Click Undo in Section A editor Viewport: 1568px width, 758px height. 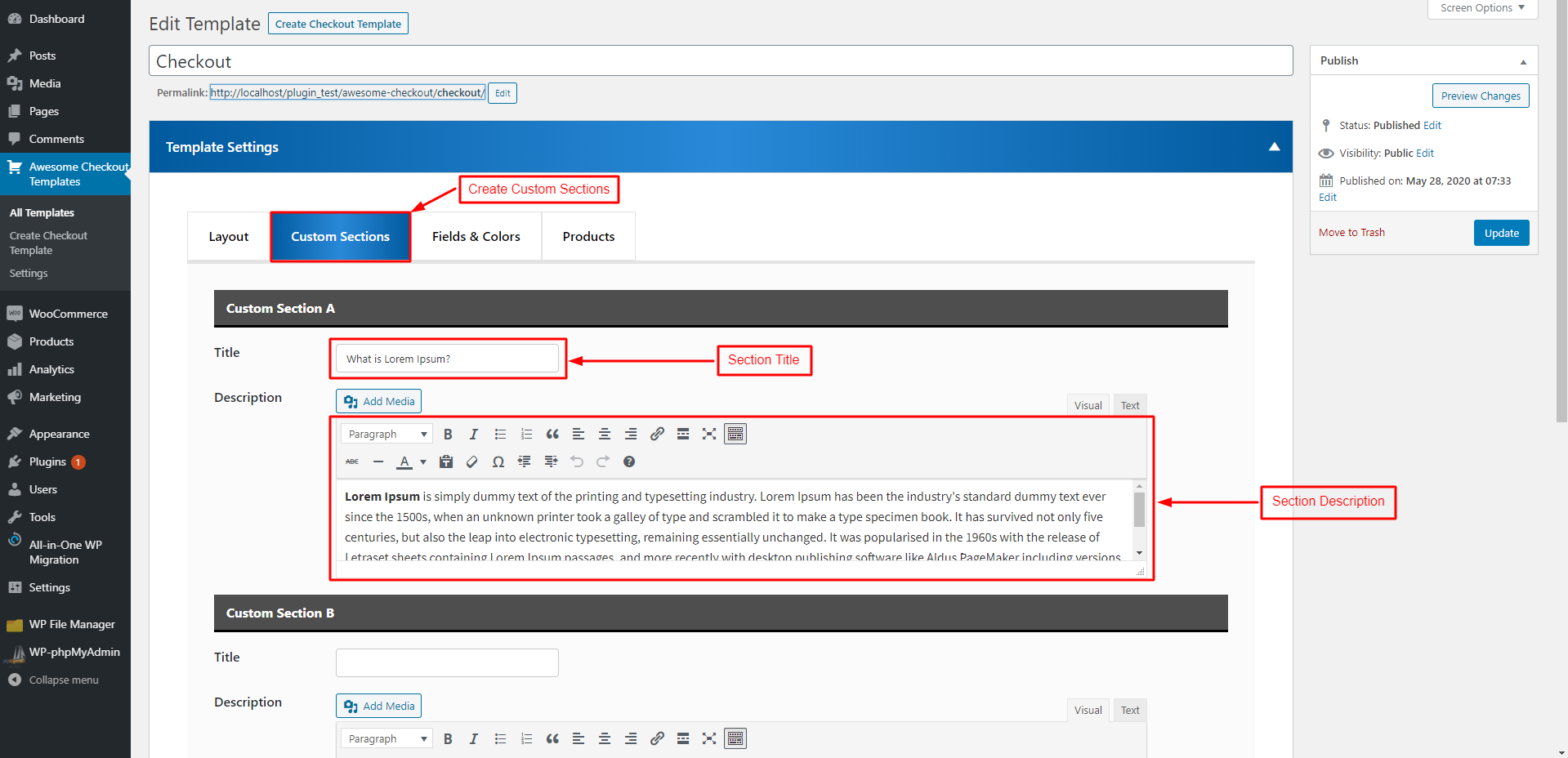[577, 461]
